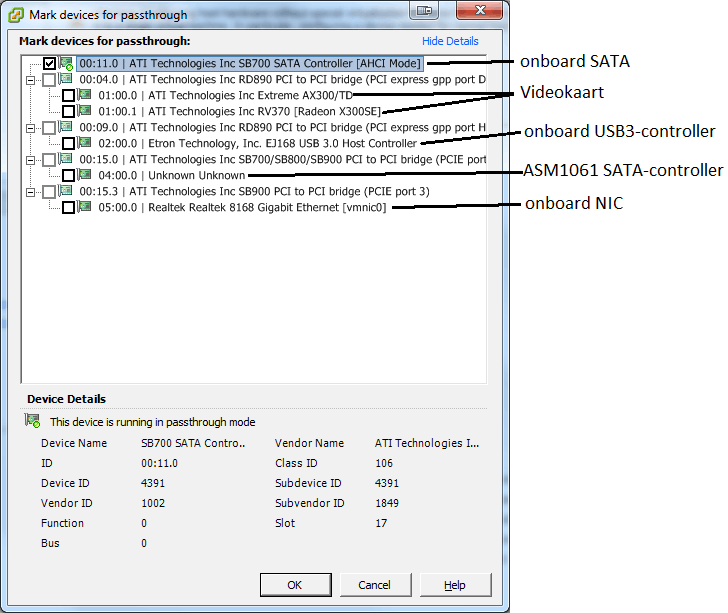Click the card icon beside RV370 Radeon X300SE

tap(84, 111)
